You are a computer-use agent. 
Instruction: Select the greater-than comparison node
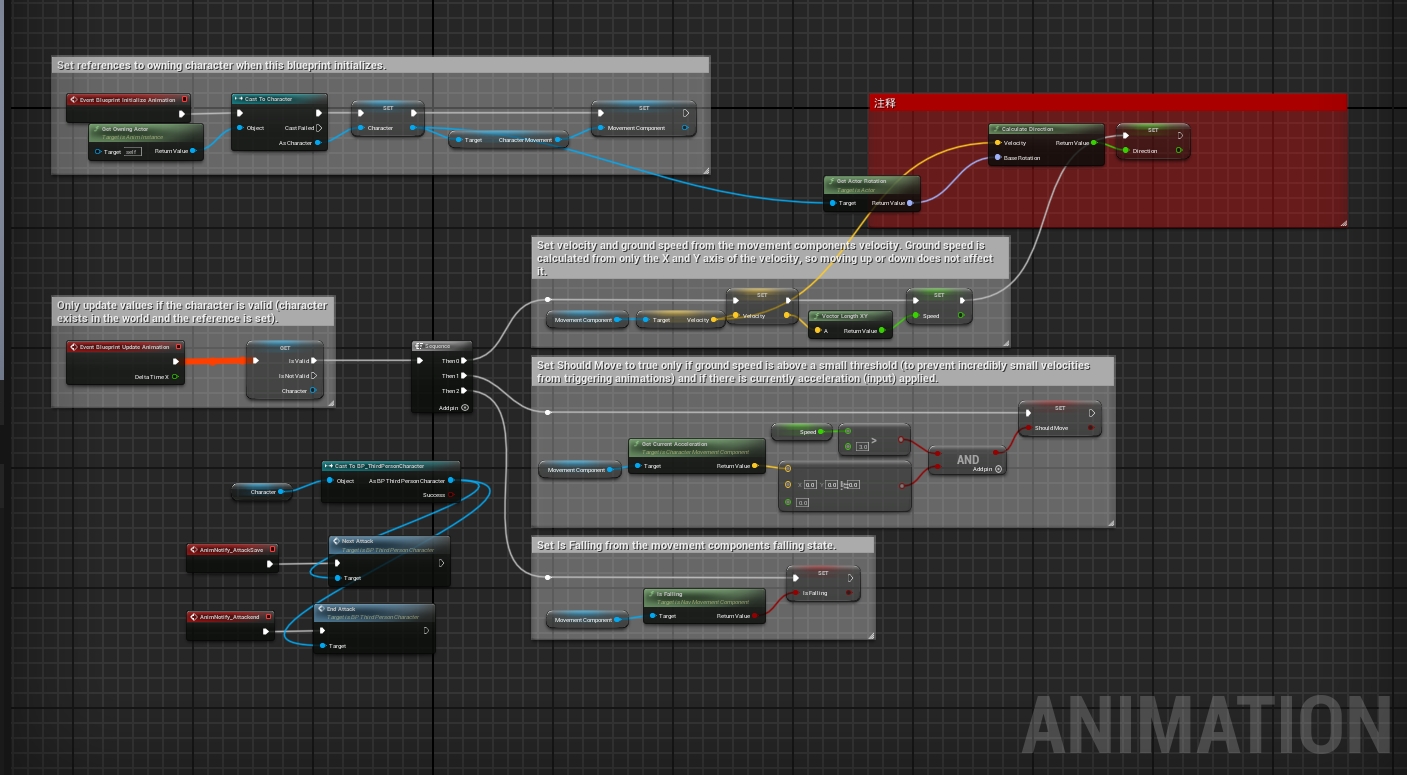(873, 439)
